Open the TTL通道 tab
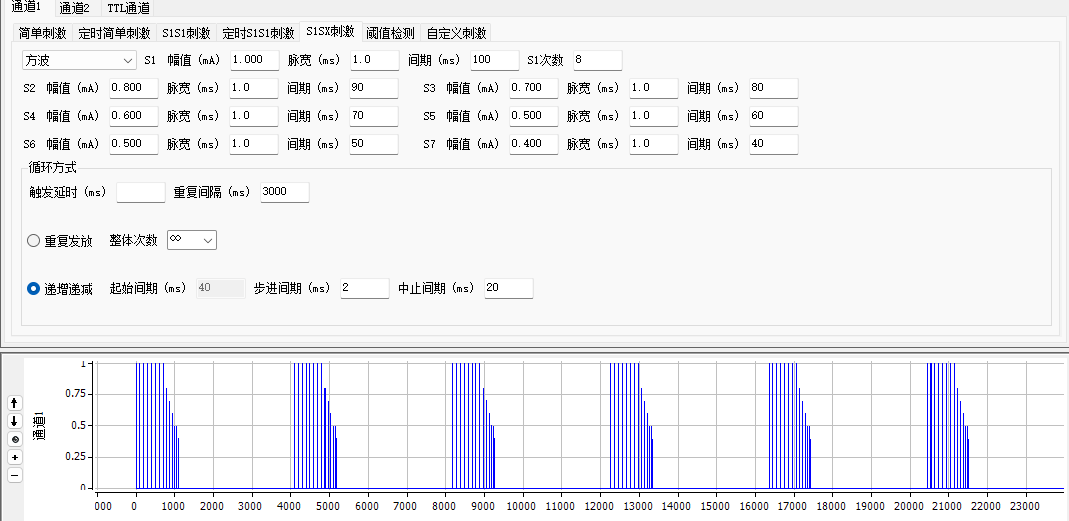Image resolution: width=1069 pixels, height=521 pixels. pos(129,8)
